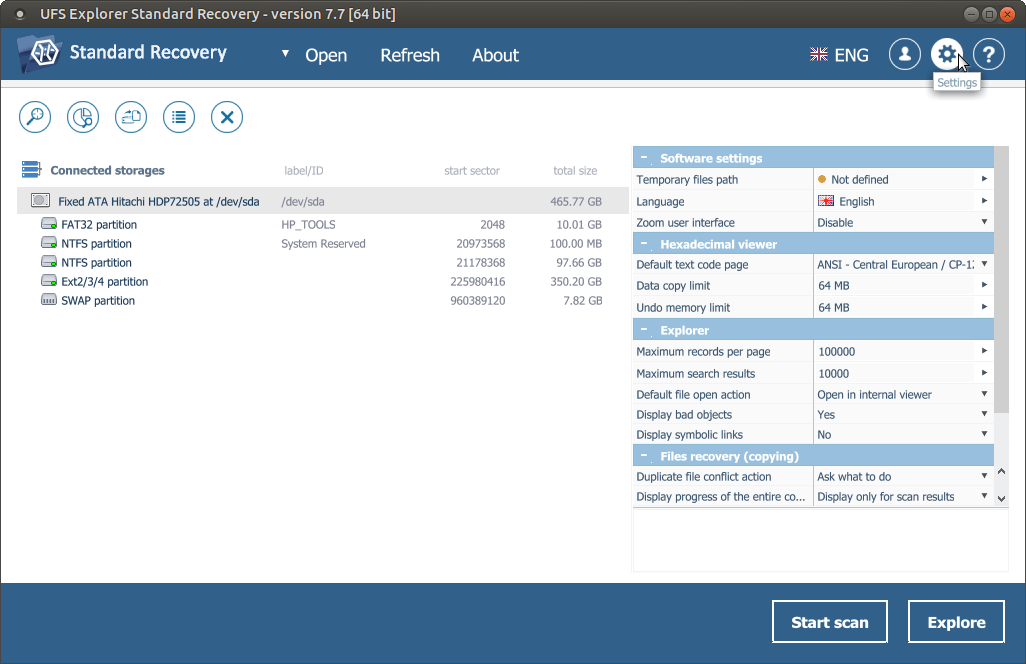The height and width of the screenshot is (664, 1026).
Task: Select the Ext2/3/4 partition
Action: coord(104,282)
